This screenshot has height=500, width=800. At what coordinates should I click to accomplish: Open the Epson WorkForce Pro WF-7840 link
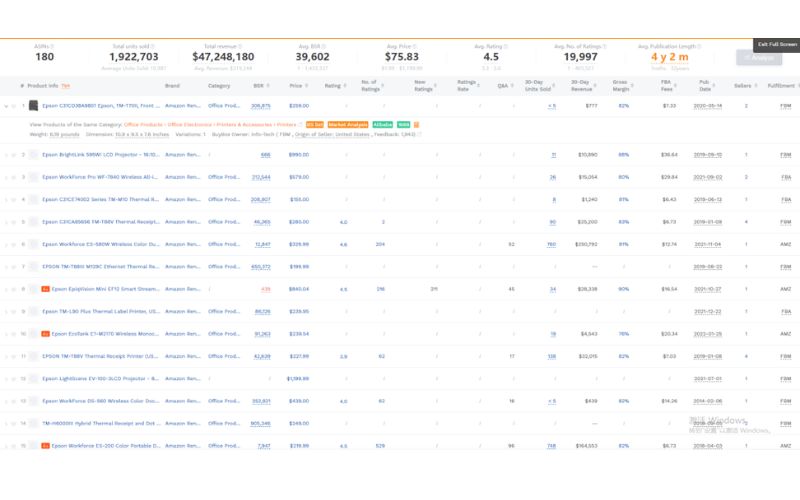click(100, 178)
